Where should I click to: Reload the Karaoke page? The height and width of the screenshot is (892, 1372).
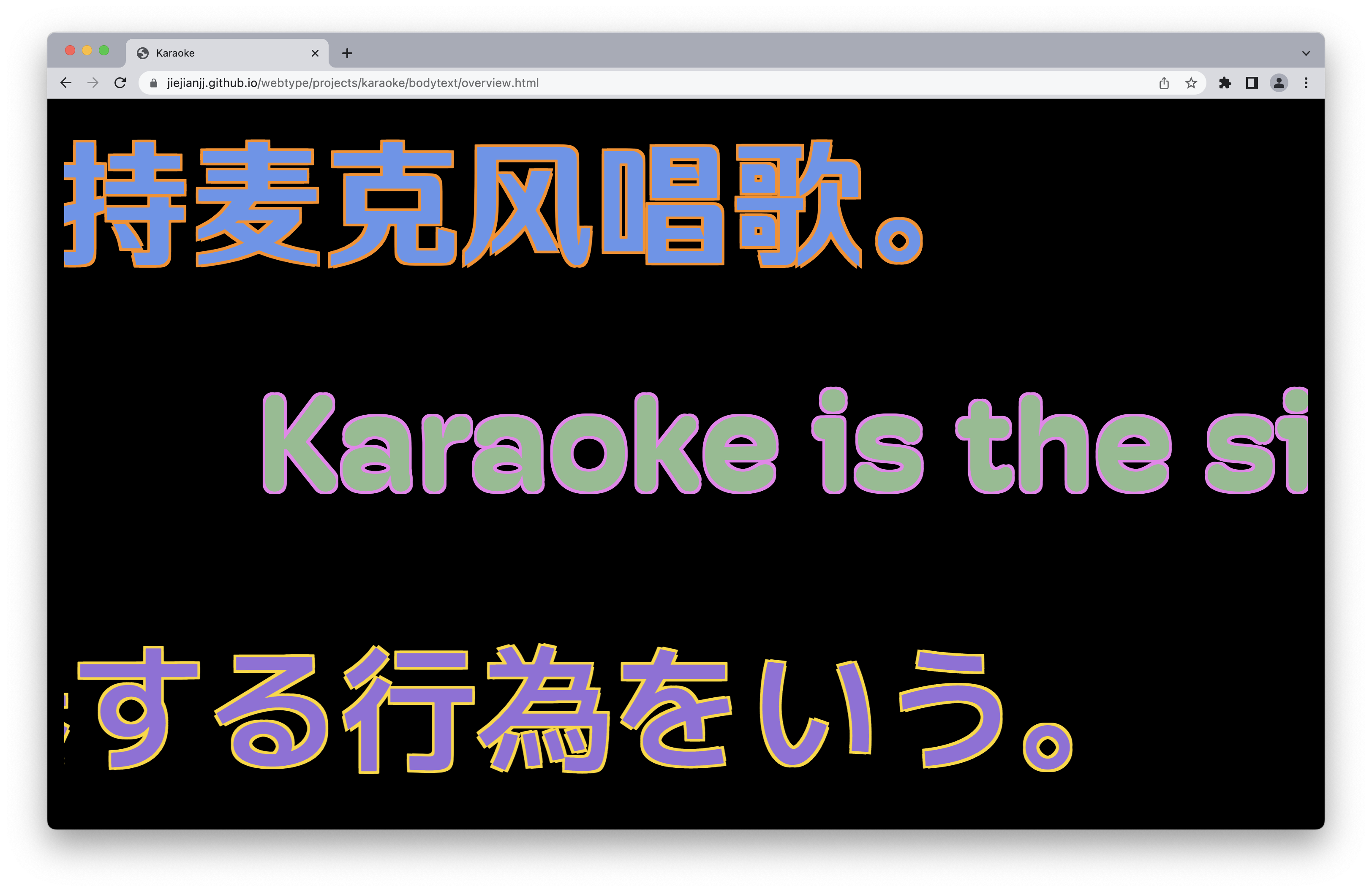point(120,83)
